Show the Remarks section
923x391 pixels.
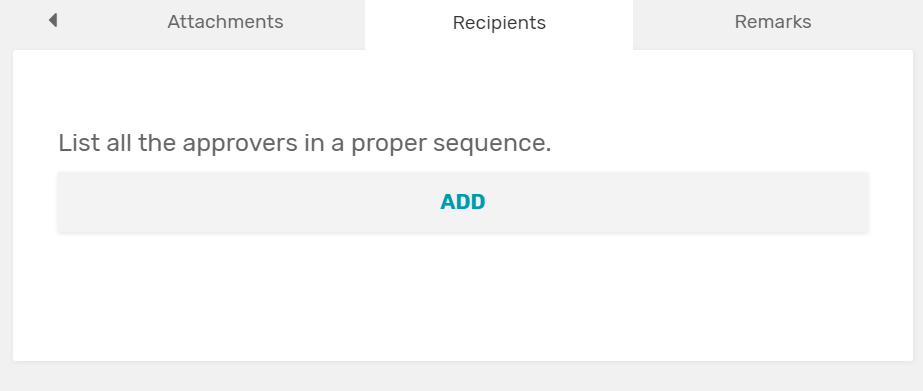(x=773, y=22)
